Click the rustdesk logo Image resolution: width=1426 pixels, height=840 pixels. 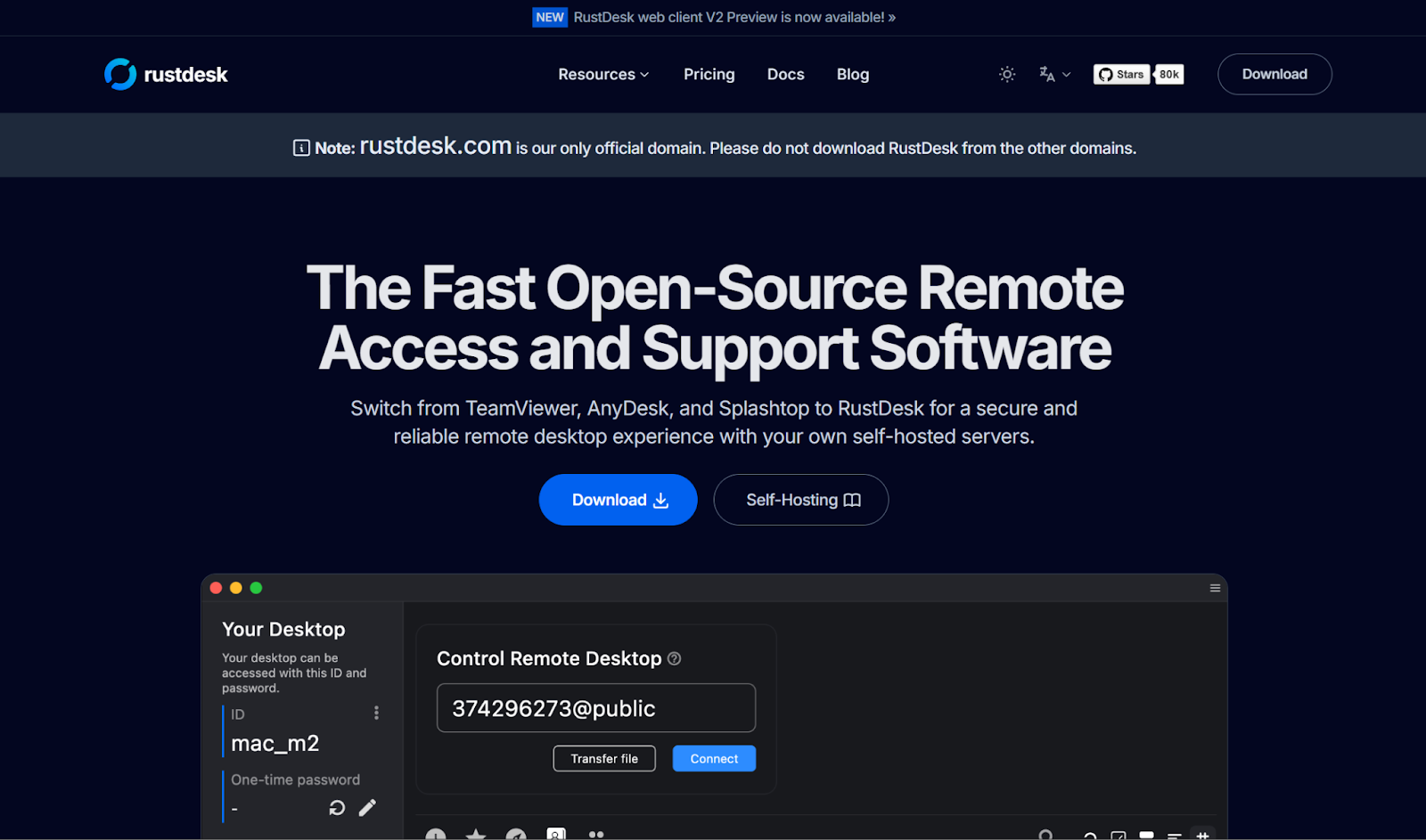166,74
